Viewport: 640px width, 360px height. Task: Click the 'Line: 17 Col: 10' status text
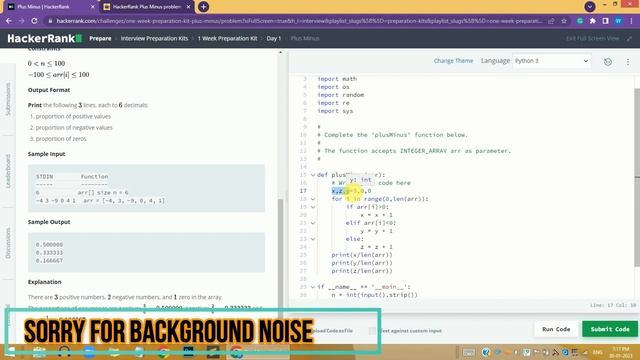point(613,305)
